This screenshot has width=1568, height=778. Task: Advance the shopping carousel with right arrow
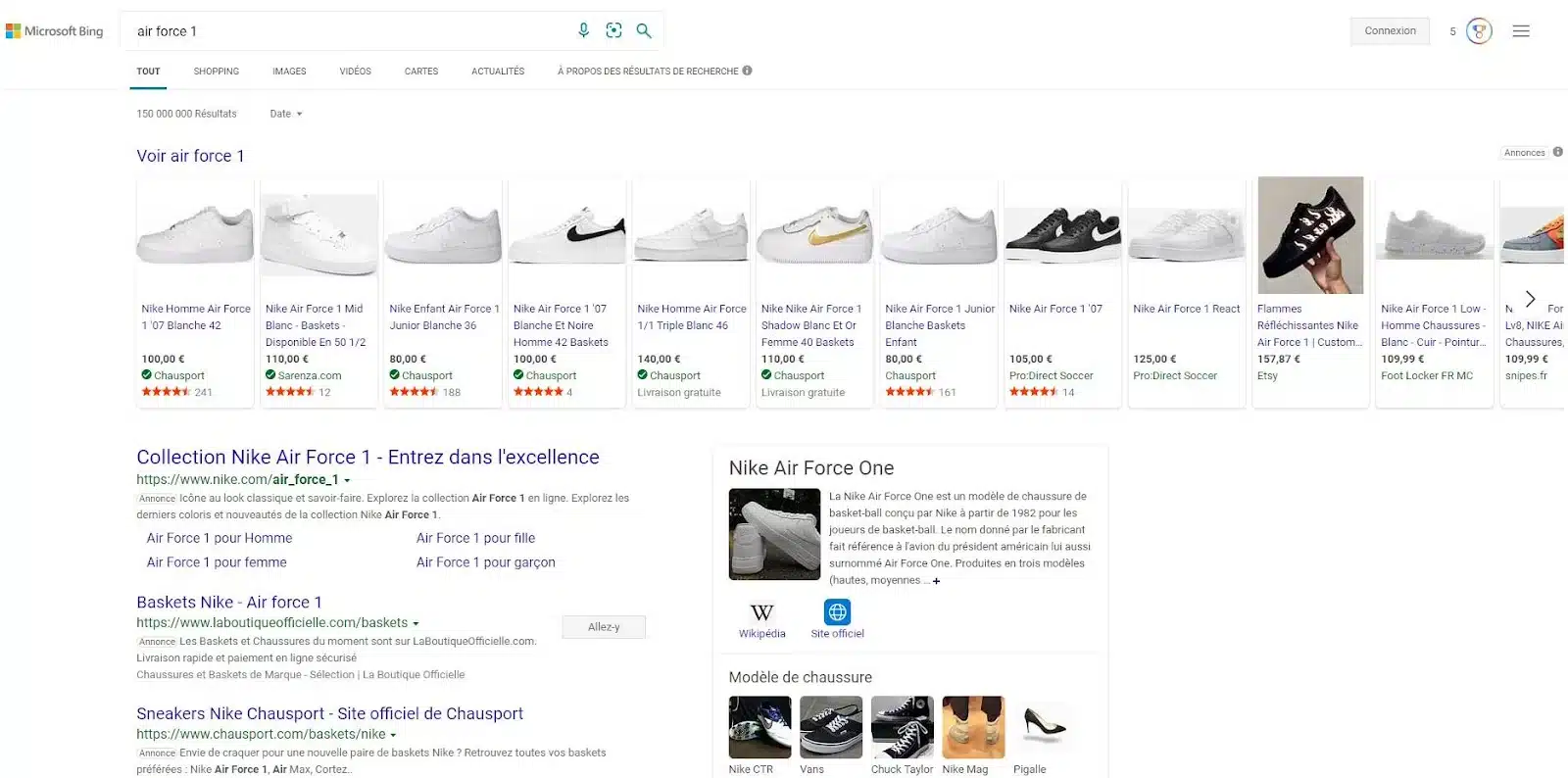click(1530, 299)
